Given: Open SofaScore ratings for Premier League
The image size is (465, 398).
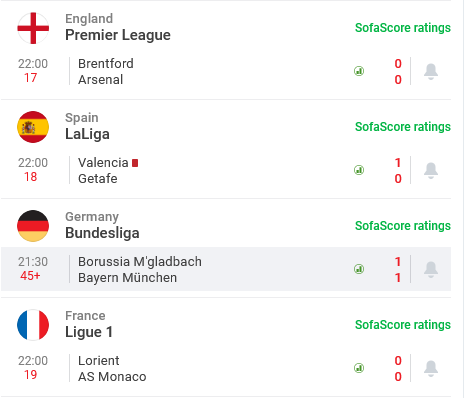Looking at the screenshot, I should pyautogui.click(x=403, y=28).
